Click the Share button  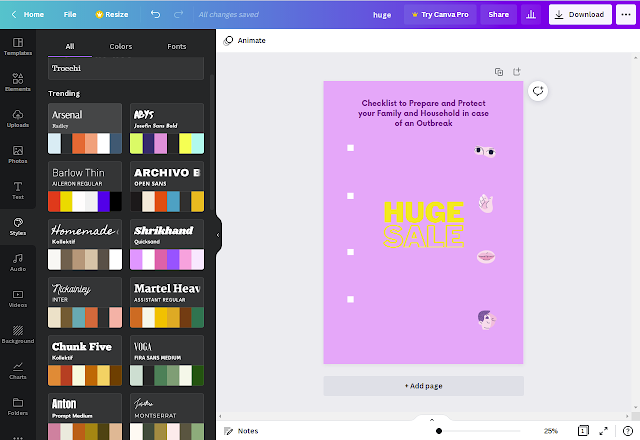click(498, 14)
